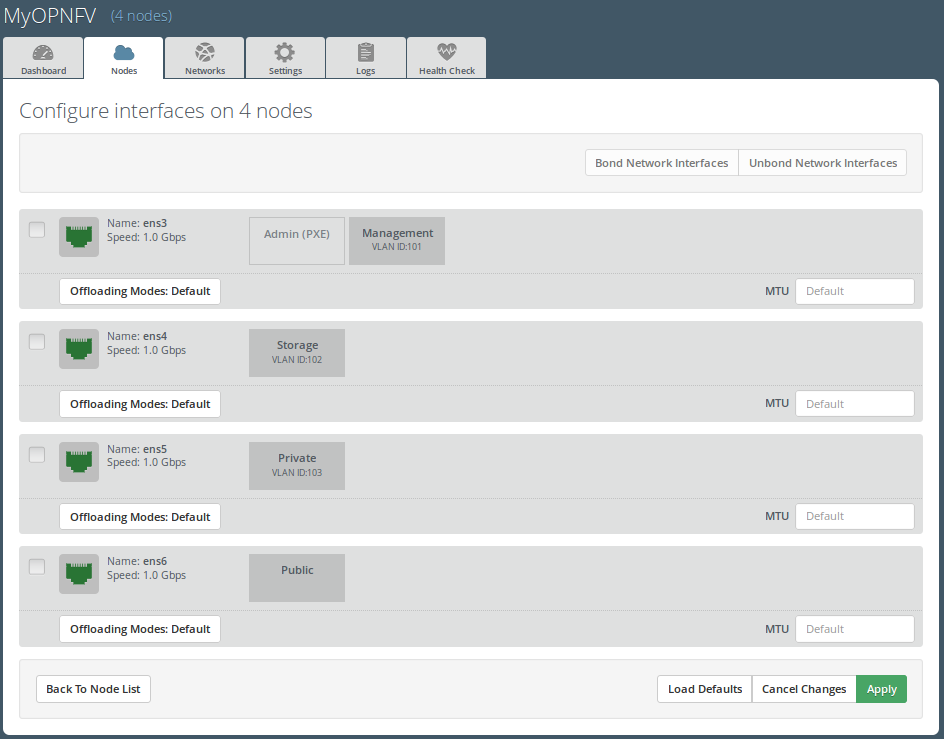Click the ens5 network port icon
The height and width of the screenshot is (739, 944).
78,462
